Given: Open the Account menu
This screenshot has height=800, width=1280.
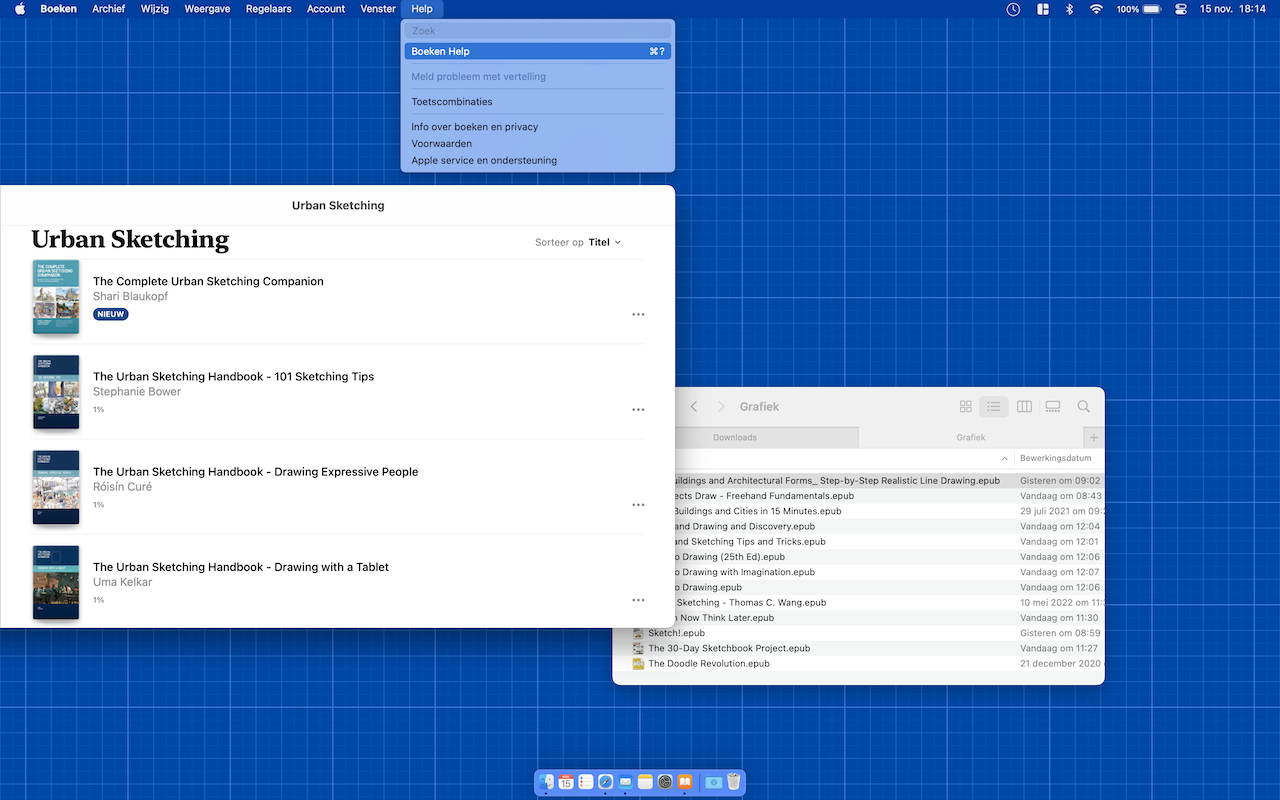Looking at the screenshot, I should pos(326,9).
